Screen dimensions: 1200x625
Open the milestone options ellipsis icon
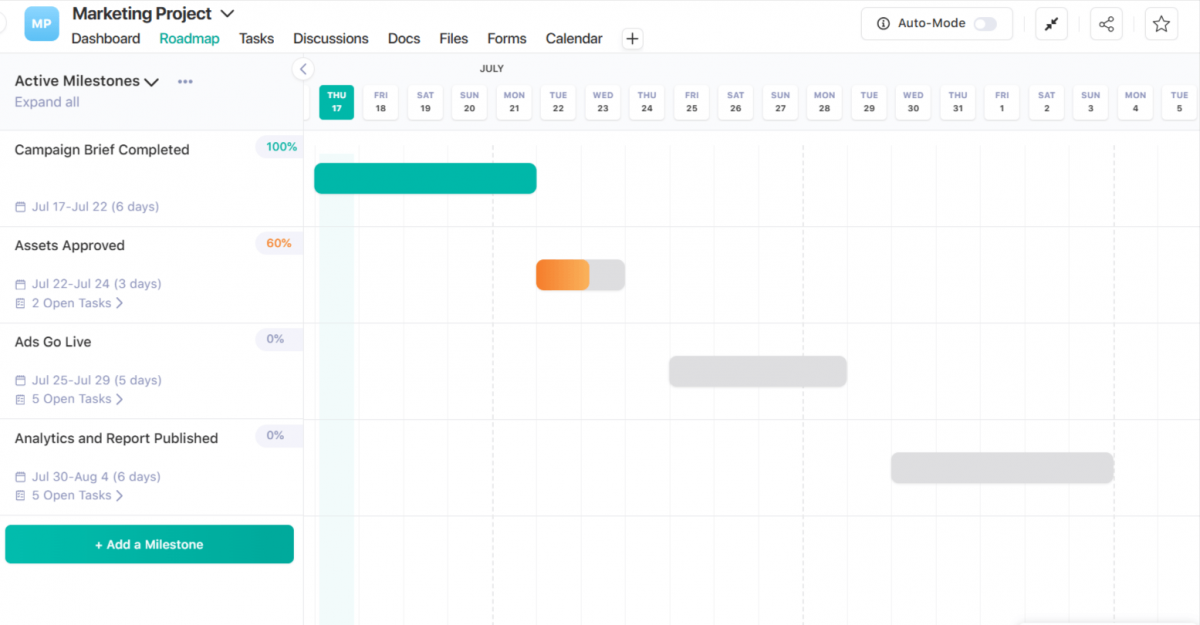click(x=185, y=81)
